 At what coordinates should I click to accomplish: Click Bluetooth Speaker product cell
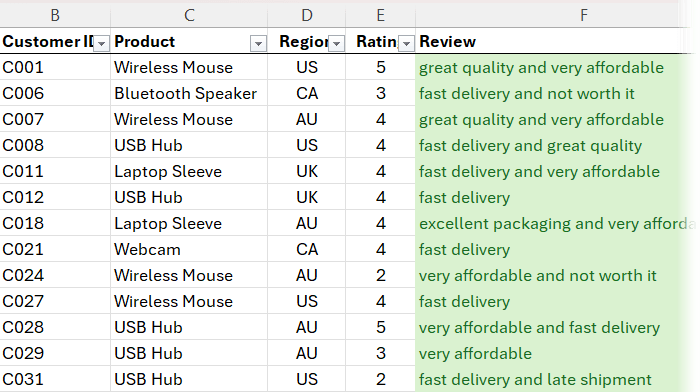click(189, 93)
